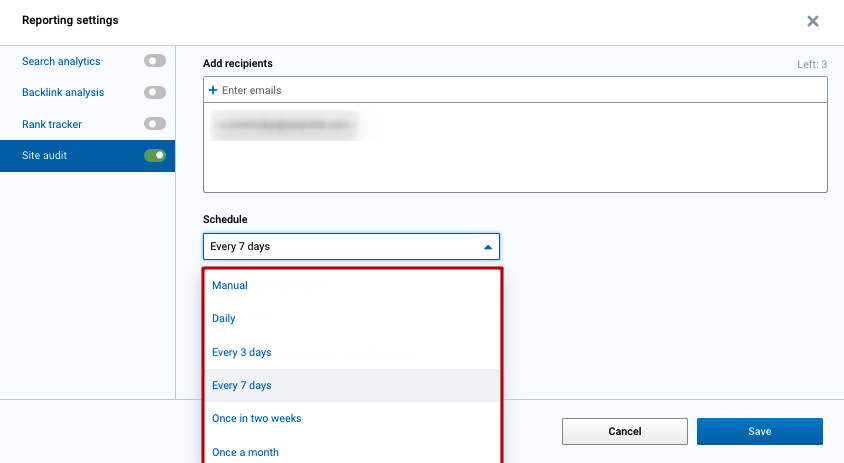844x463 pixels.
Task: Toggle the Backlink analysis switch
Action: pos(154,93)
